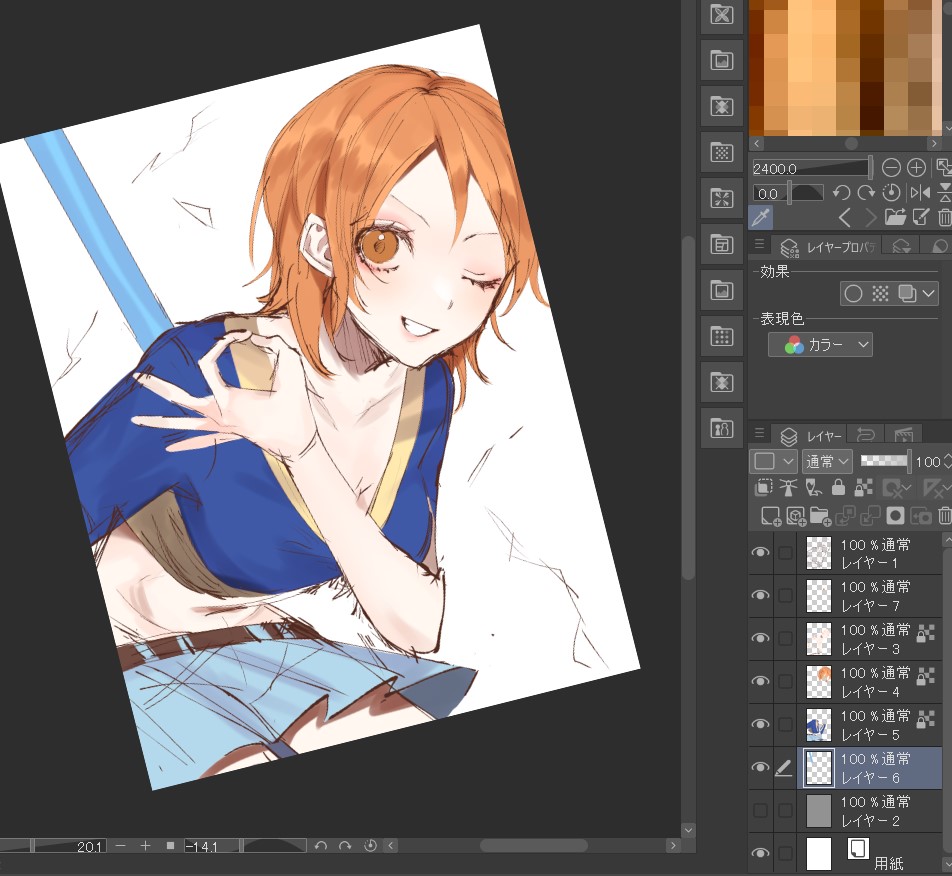This screenshot has width=952, height=876.
Task: Set layer as reference layer
Action: pyautogui.click(x=788, y=487)
